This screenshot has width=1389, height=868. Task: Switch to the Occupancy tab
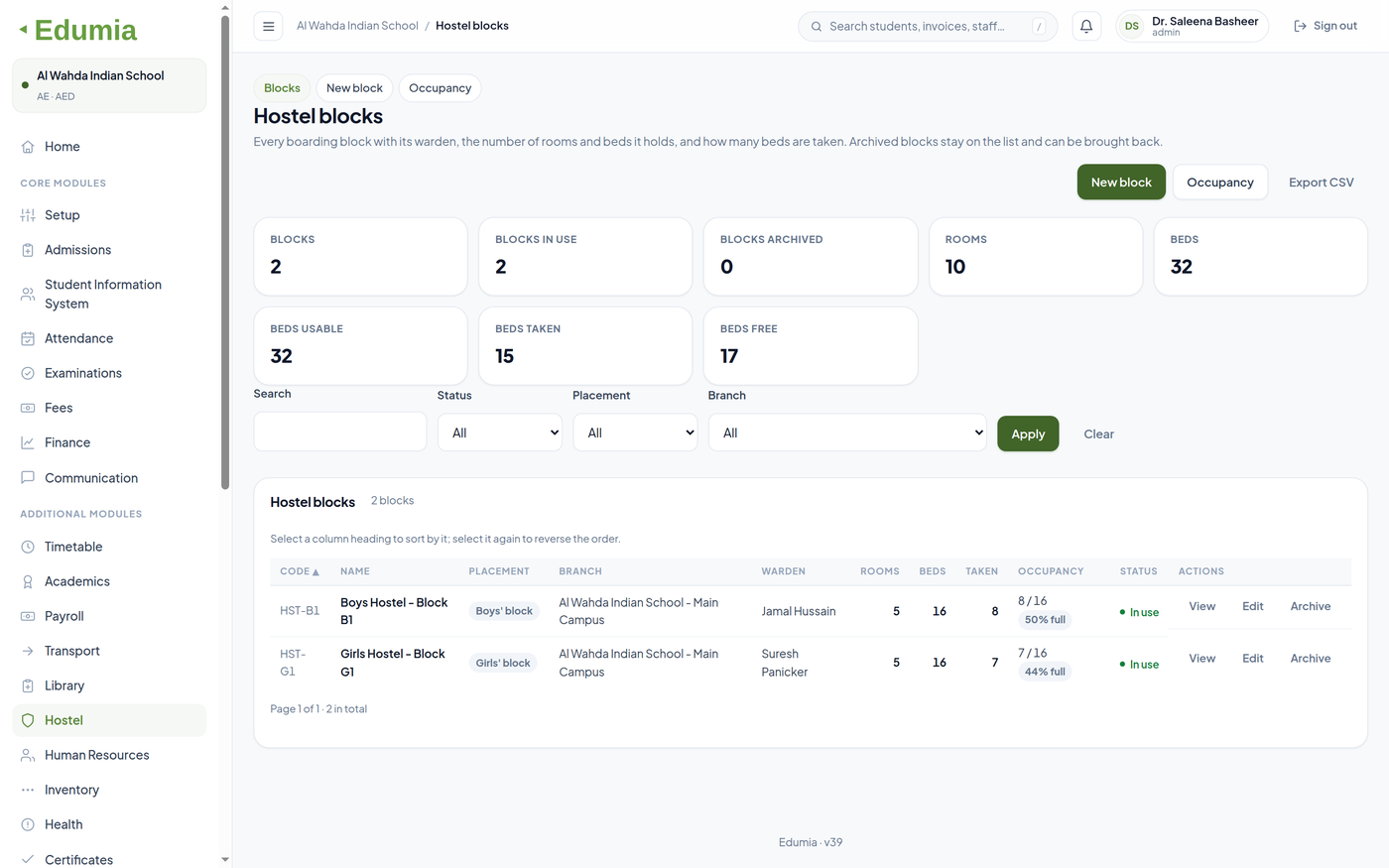click(440, 88)
